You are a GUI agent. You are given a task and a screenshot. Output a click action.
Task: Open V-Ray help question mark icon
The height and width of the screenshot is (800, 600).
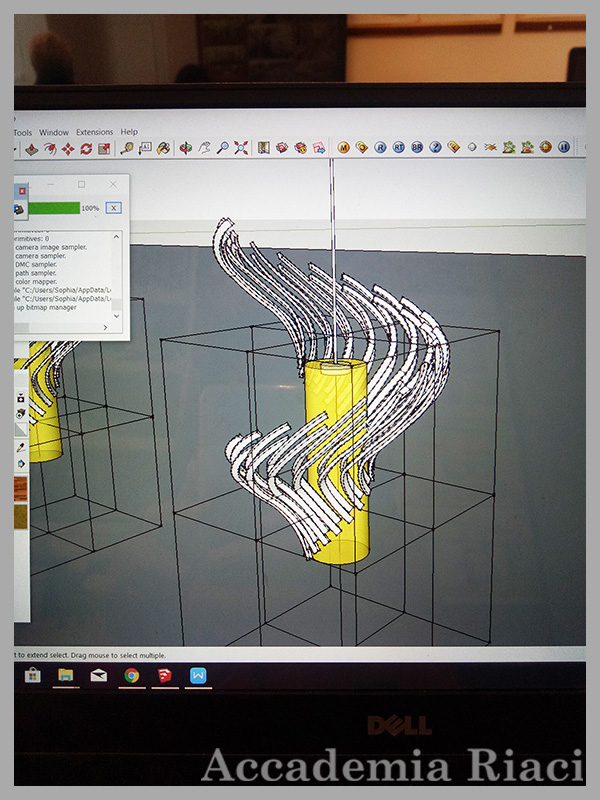(x=435, y=147)
